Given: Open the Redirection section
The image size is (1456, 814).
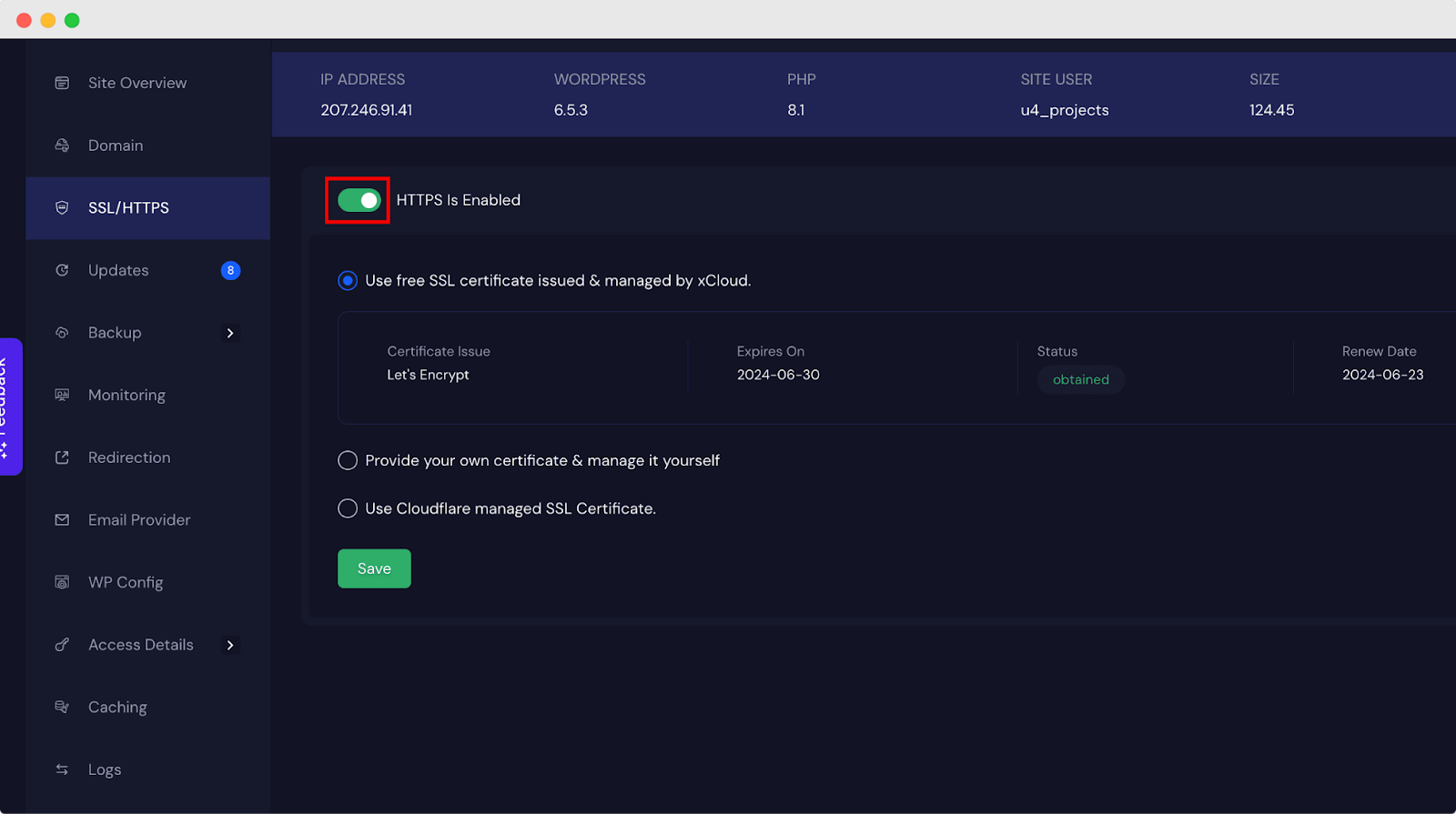Looking at the screenshot, I should 147,457.
